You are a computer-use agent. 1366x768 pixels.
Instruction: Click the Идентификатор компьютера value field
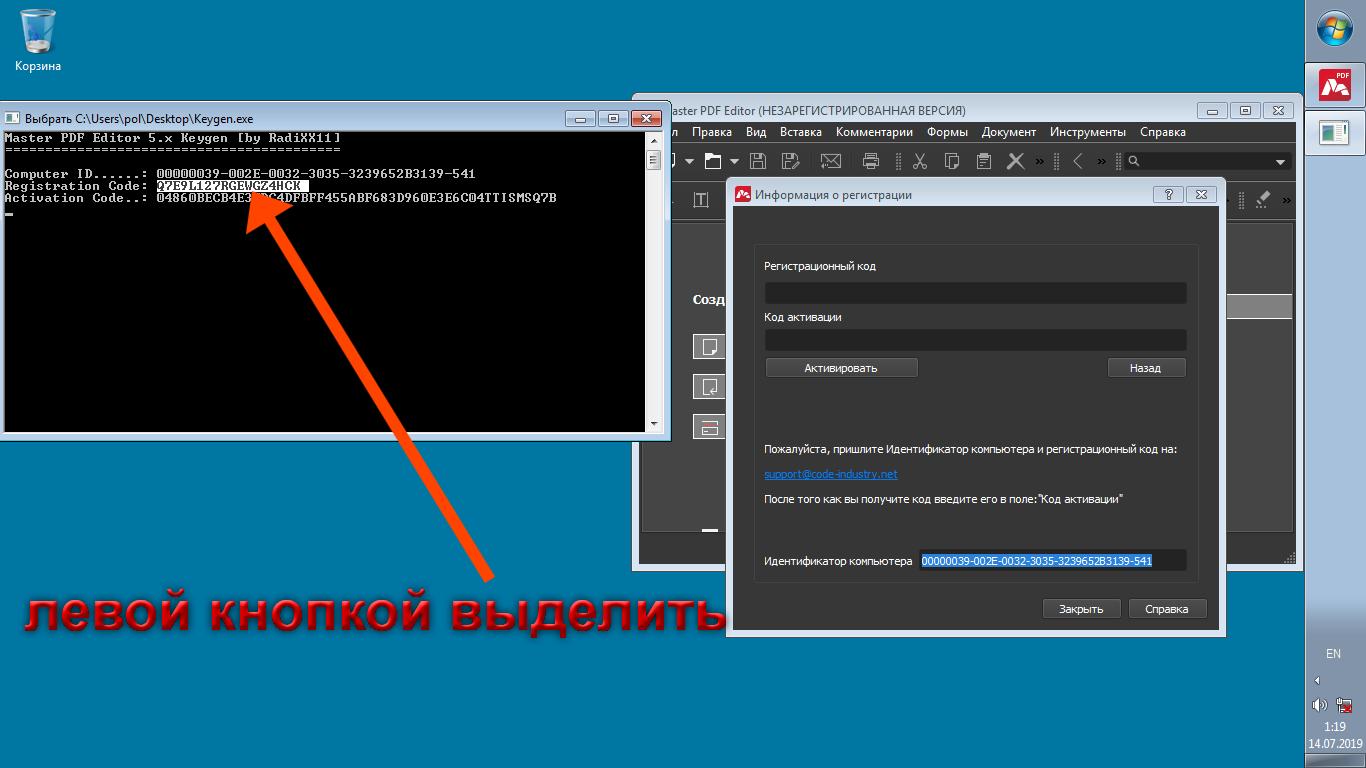[1053, 561]
